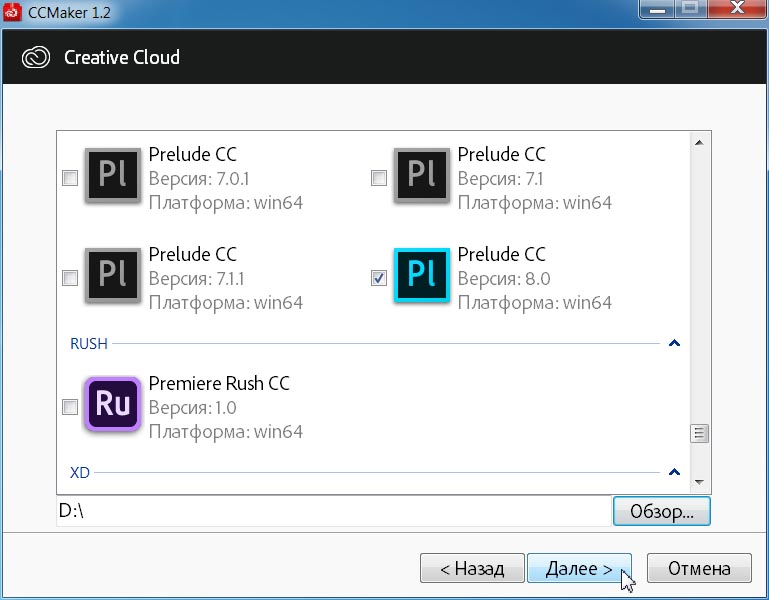
Task: Click the Creative Cloud logo icon
Action: coord(36,57)
